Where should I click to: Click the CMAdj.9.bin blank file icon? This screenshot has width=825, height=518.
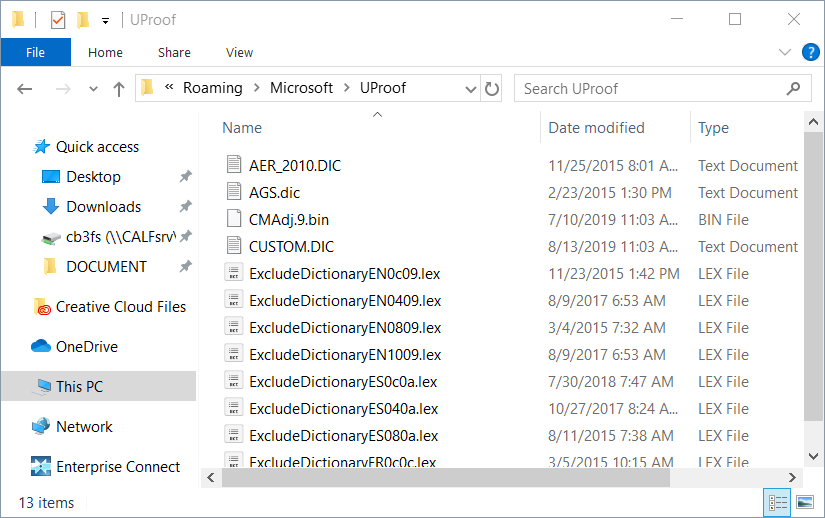pyautogui.click(x=234, y=218)
